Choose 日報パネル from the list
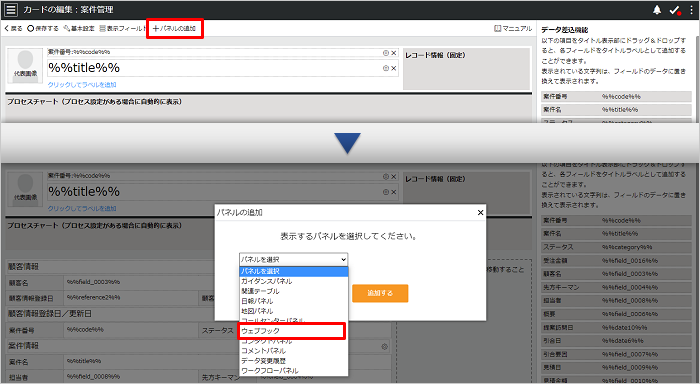This screenshot has width=700, height=384. click(293, 301)
